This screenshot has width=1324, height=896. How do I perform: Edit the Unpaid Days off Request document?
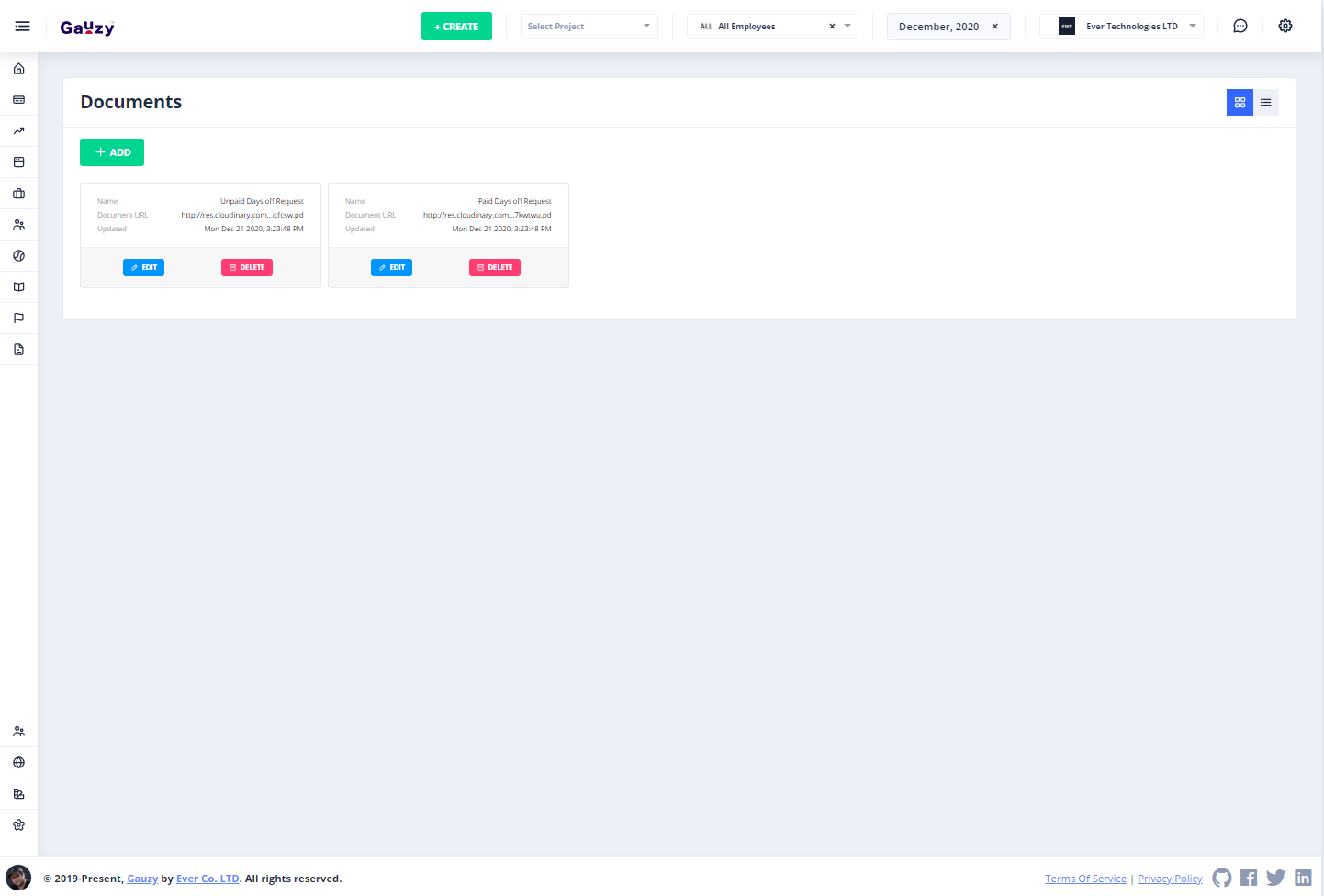[143, 267]
